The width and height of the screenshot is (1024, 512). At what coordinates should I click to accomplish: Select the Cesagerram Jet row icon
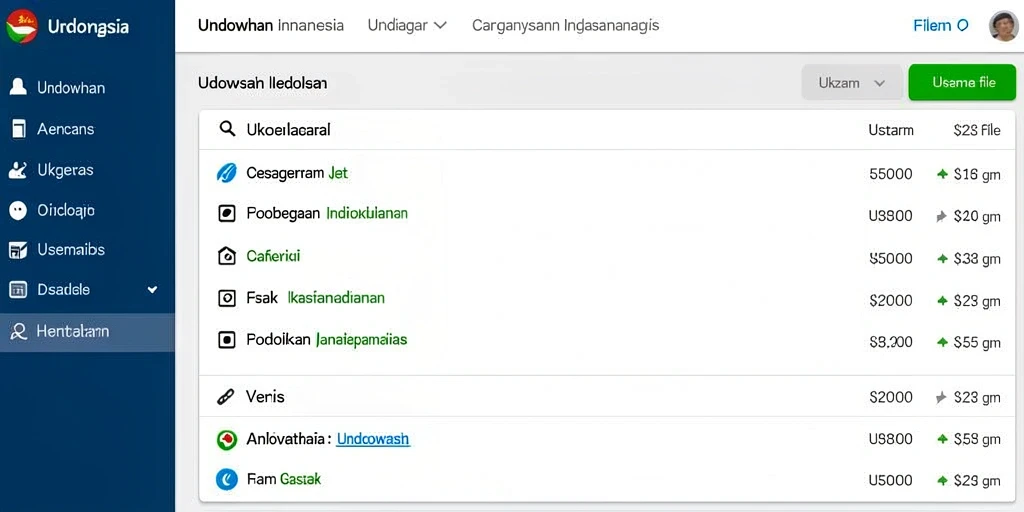226,173
